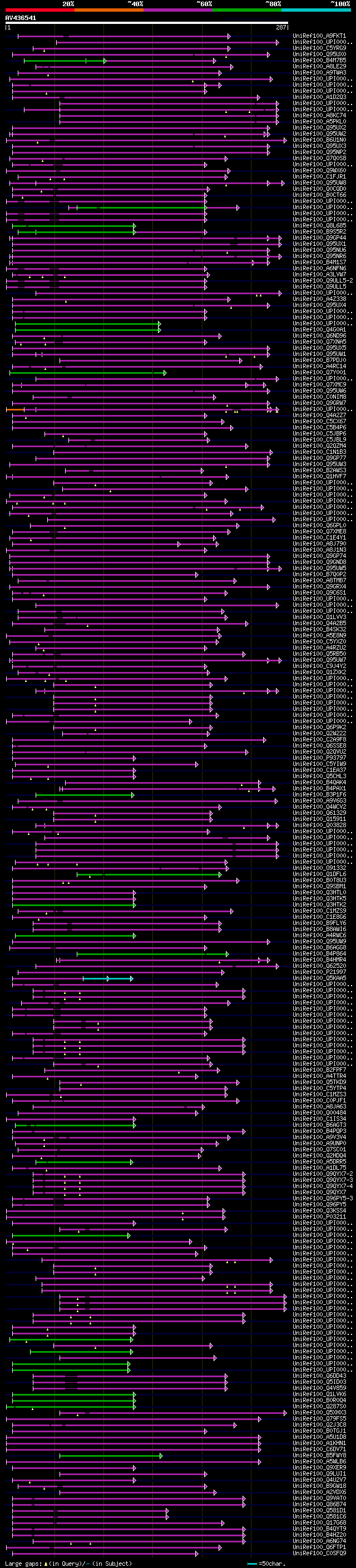This screenshot has height=1568, width=356.
Task: Click the white query sequence bar 1-287
Action: click(147, 23)
